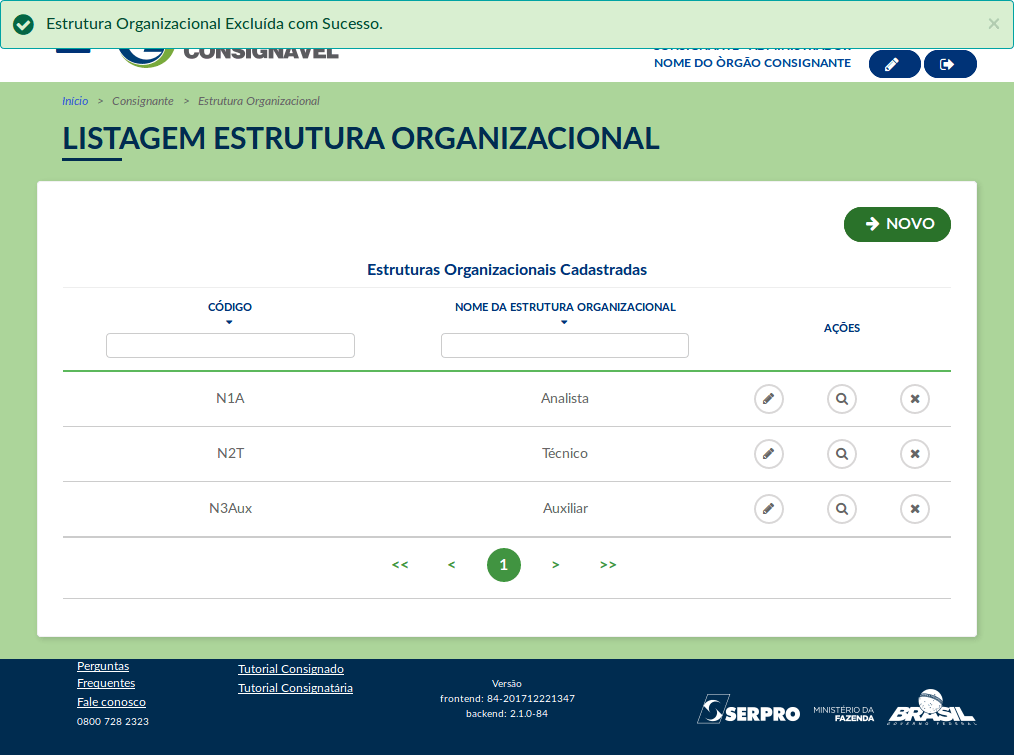Click the phone number 0800 728 2323

(113, 721)
